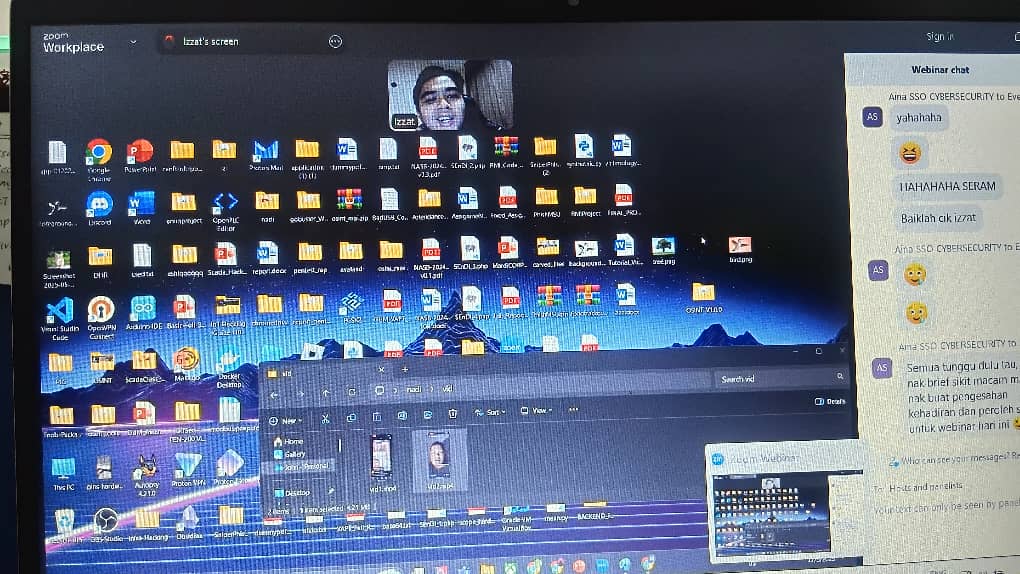The image size is (1020, 574).
Task: Open the Sort dropdown in File Explorer
Action: 490,412
